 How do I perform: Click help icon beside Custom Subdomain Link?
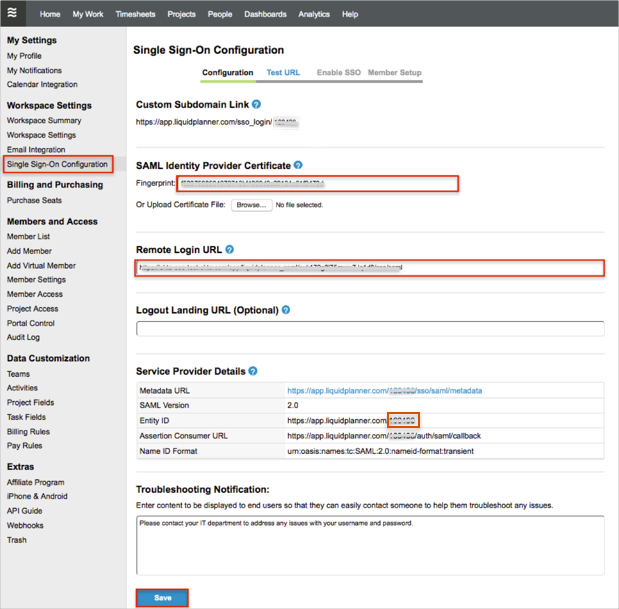tap(257, 104)
